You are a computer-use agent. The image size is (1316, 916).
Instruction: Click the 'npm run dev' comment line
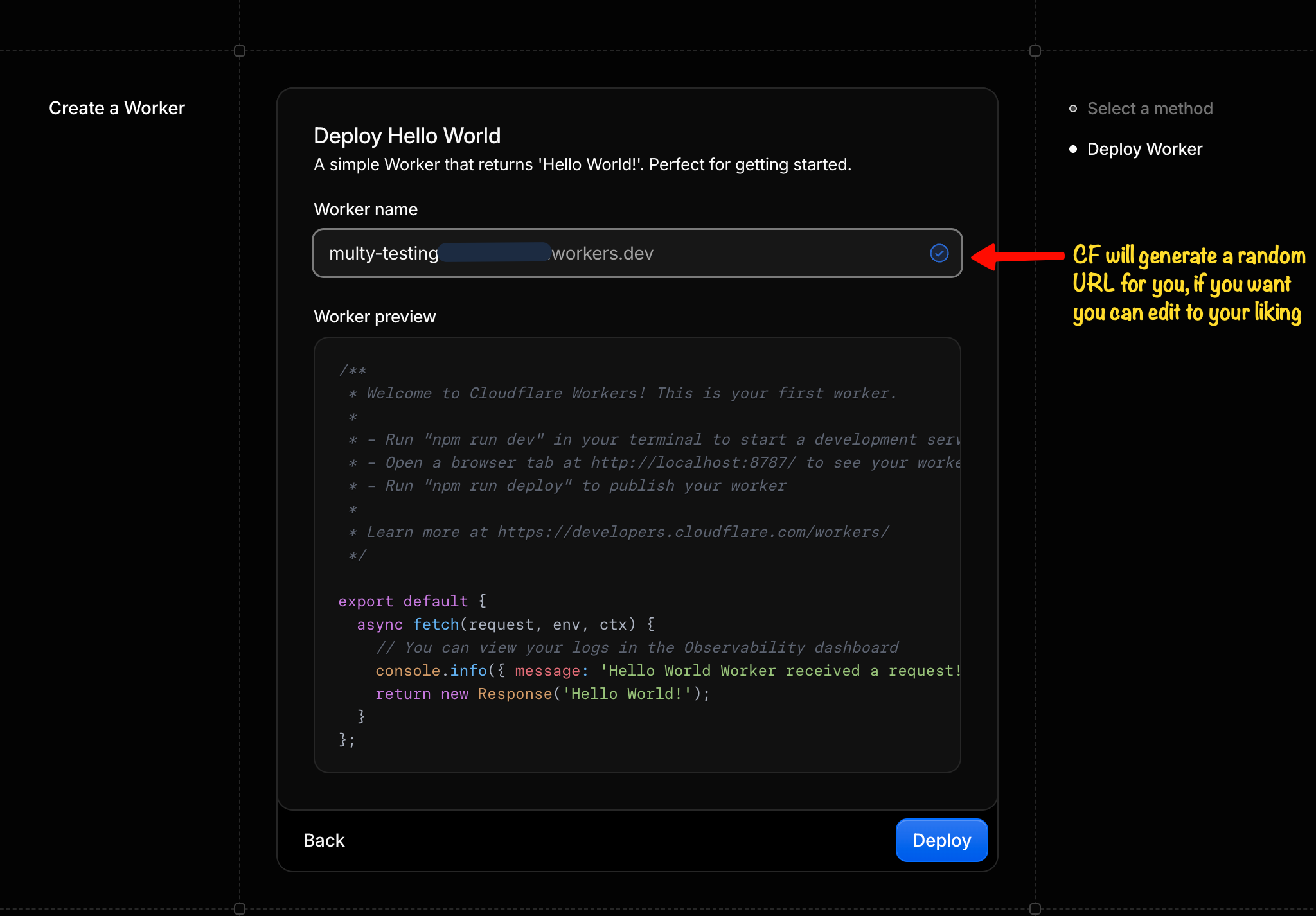654,439
